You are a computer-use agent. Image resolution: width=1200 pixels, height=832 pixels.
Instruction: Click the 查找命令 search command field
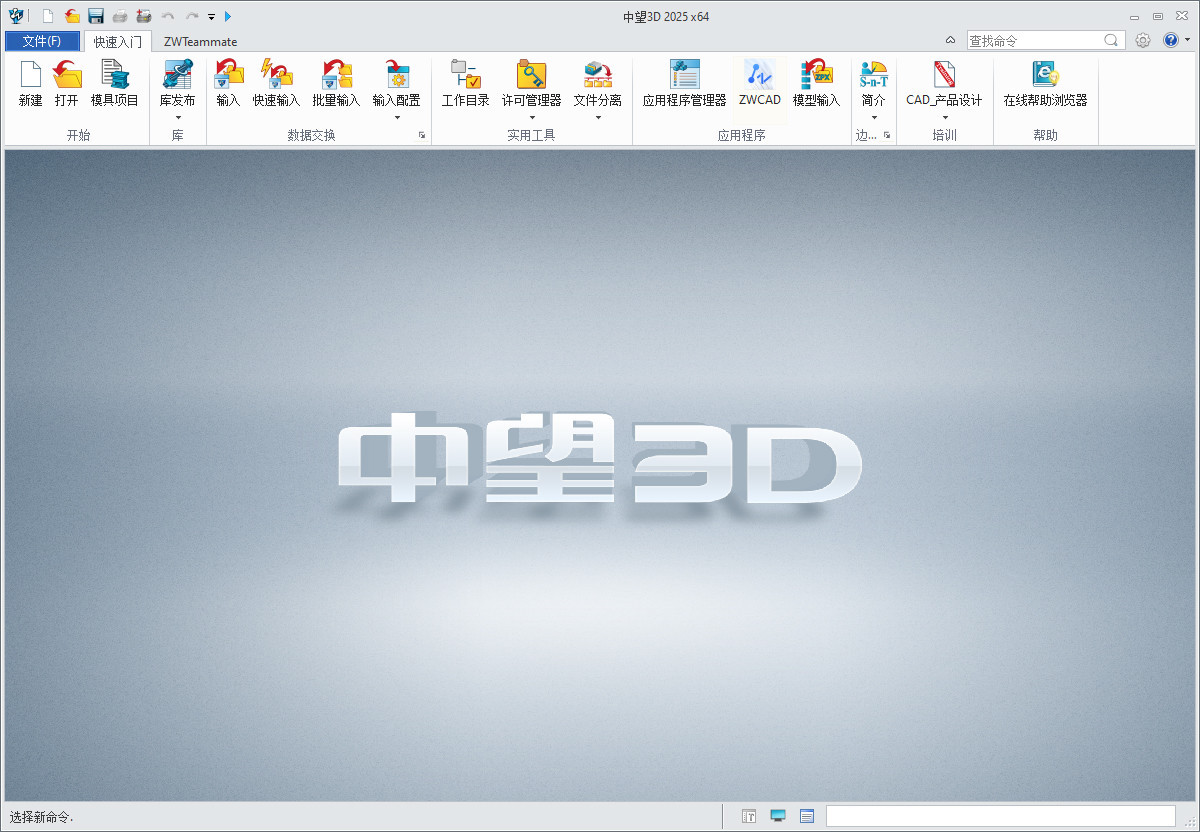tap(1034, 41)
